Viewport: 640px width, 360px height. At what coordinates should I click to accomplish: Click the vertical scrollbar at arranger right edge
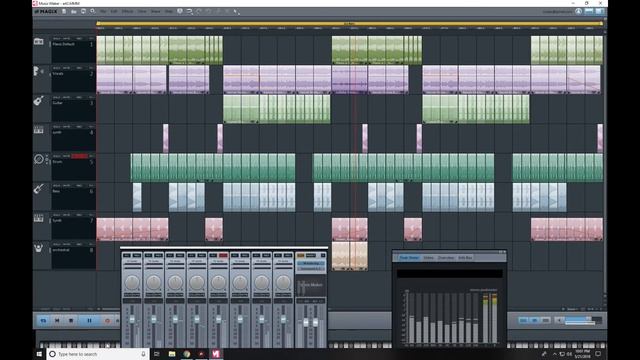tap(605, 163)
